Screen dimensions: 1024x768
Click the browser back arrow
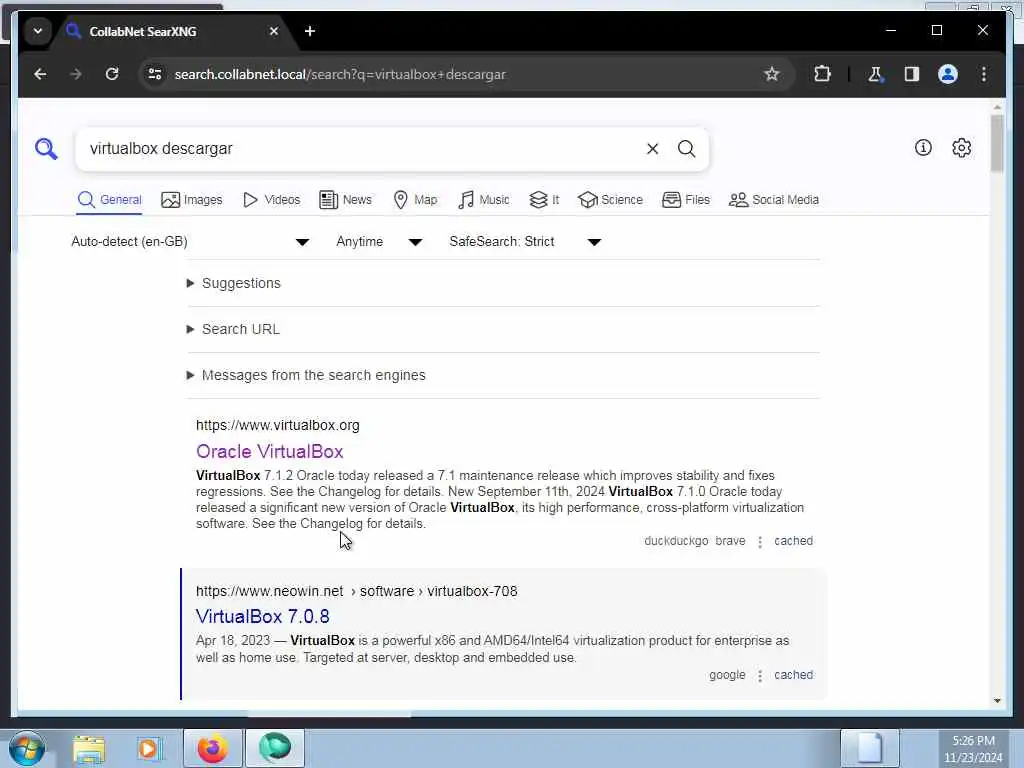pyautogui.click(x=40, y=74)
